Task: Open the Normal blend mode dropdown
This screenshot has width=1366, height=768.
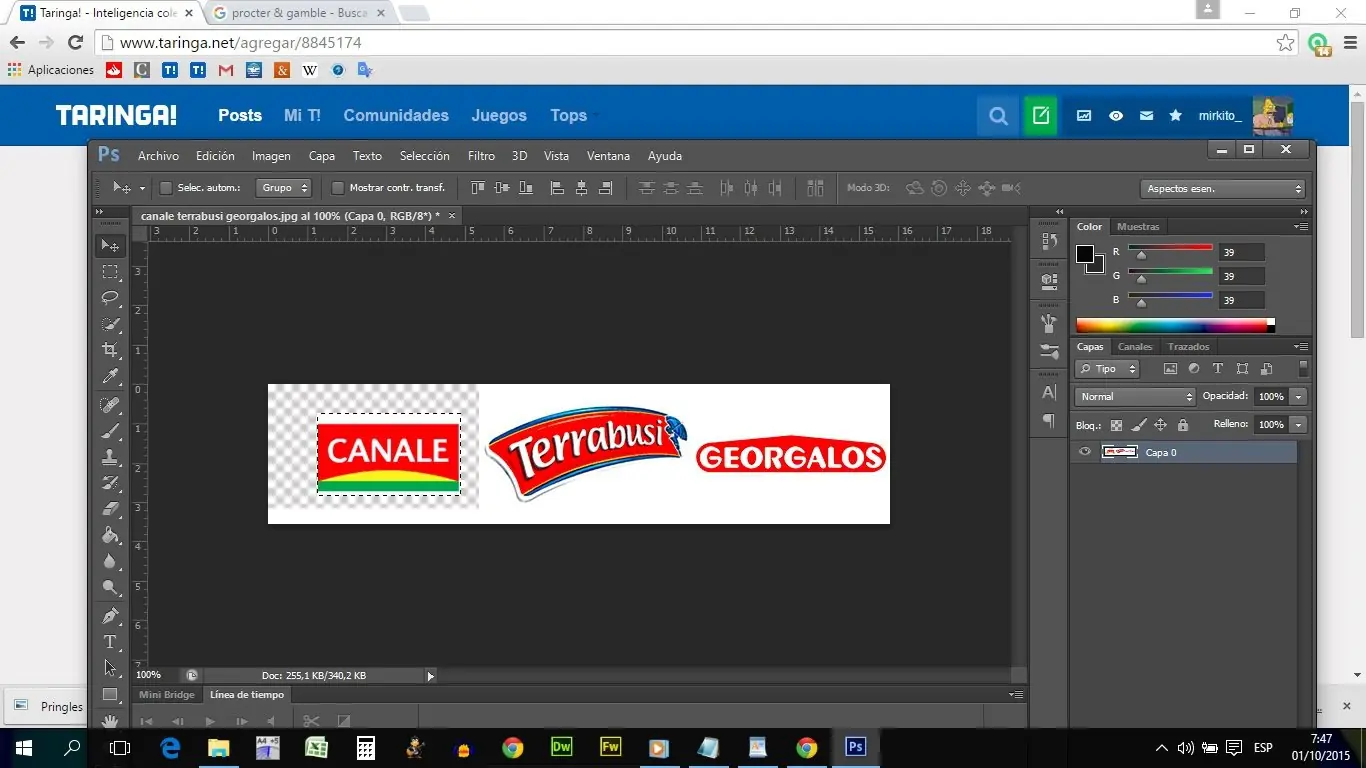Action: click(x=1135, y=397)
